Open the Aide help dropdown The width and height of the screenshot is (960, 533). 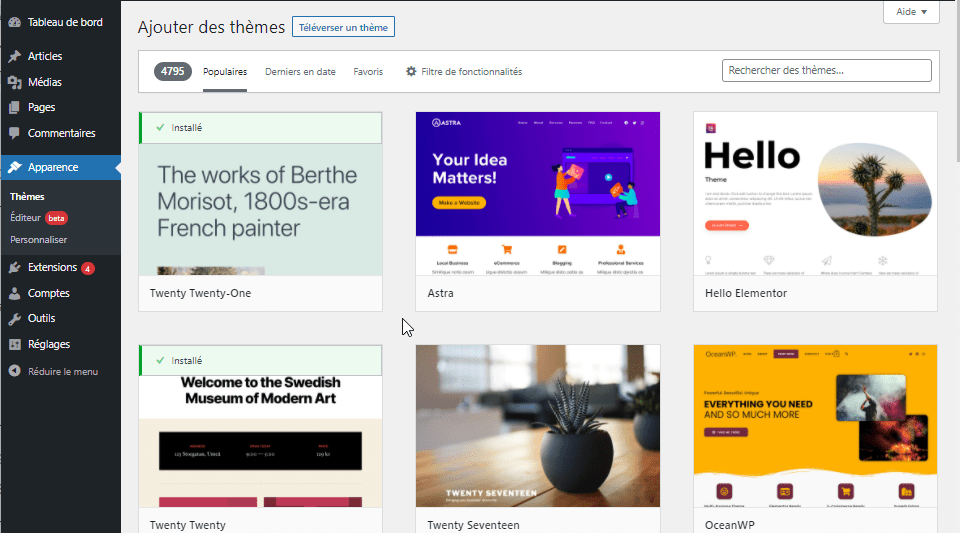click(911, 12)
